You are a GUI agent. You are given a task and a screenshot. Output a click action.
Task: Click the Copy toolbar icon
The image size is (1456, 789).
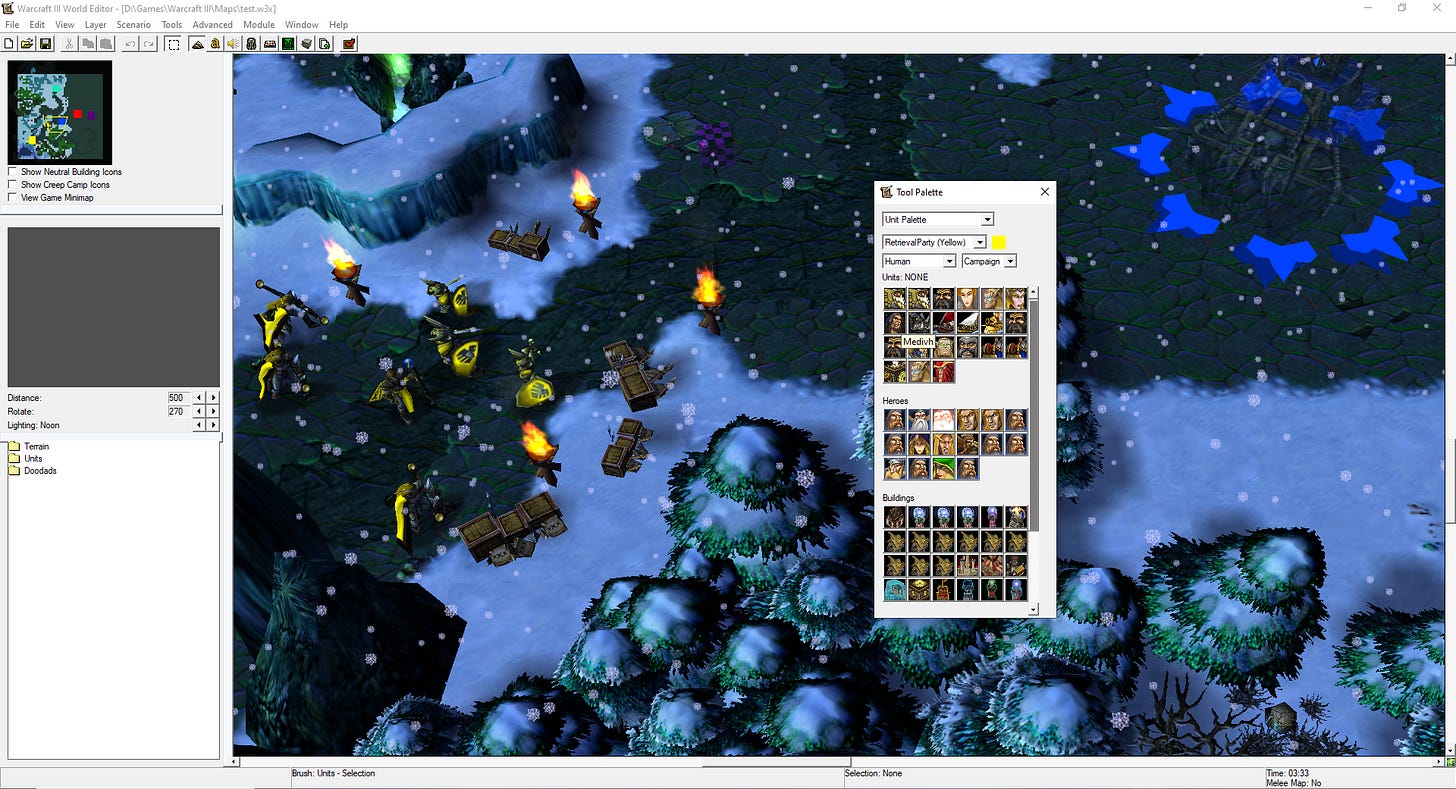click(x=88, y=44)
